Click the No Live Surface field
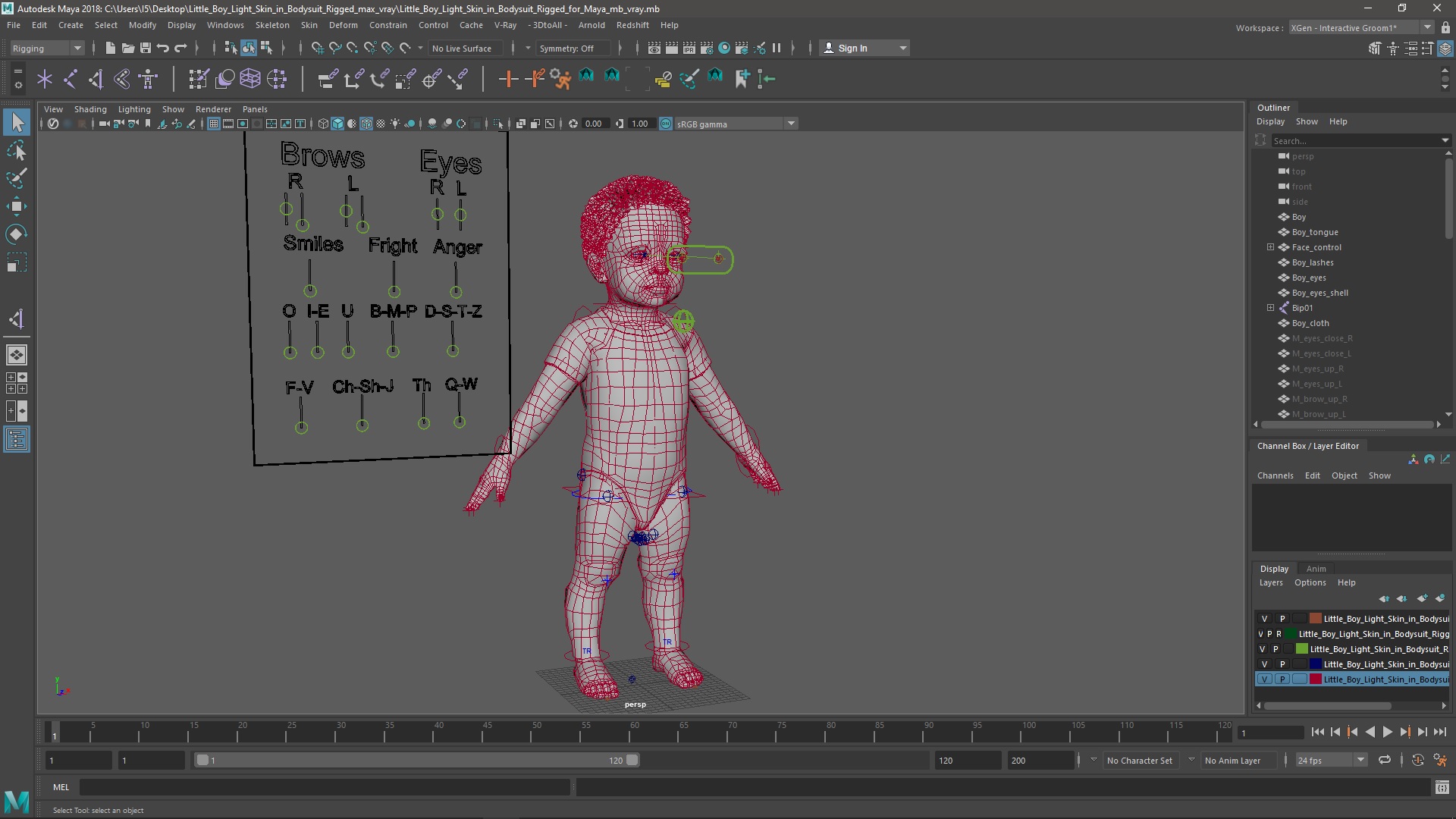1456x819 pixels. 464,48
